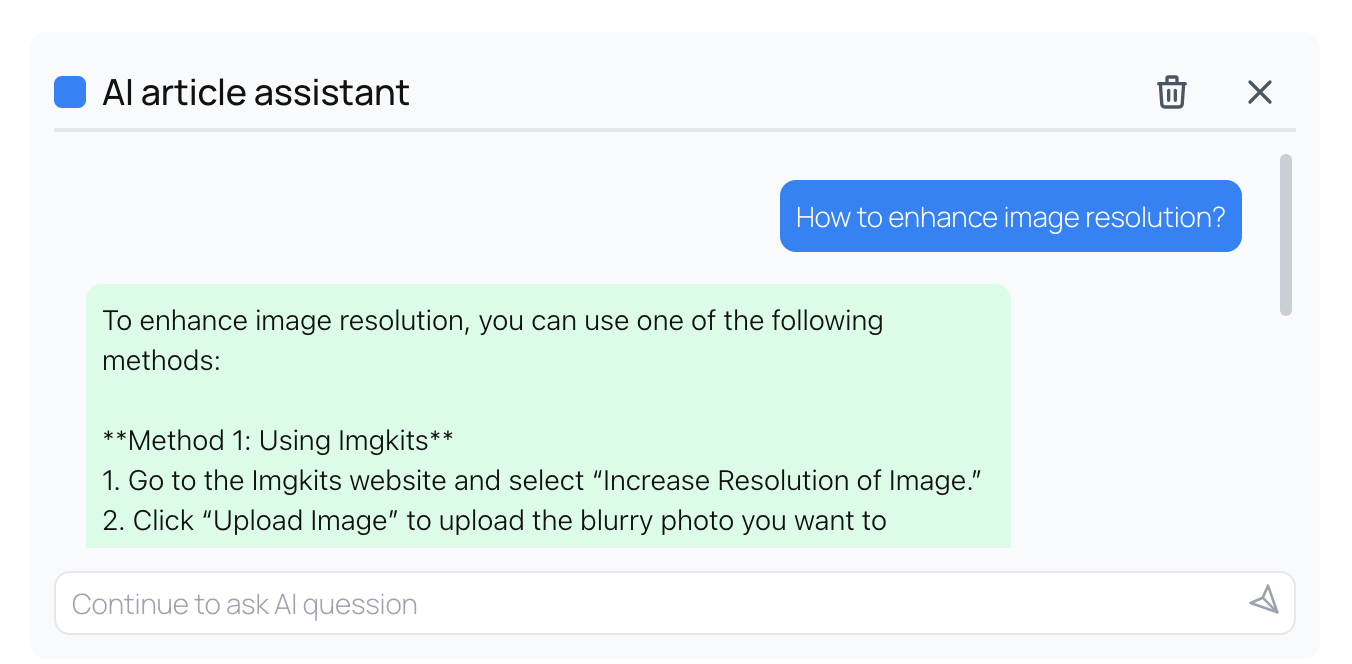Image resolution: width=1352 pixels, height=664 pixels.
Task: Click the "AI article assistant" title text
Action: click(256, 93)
